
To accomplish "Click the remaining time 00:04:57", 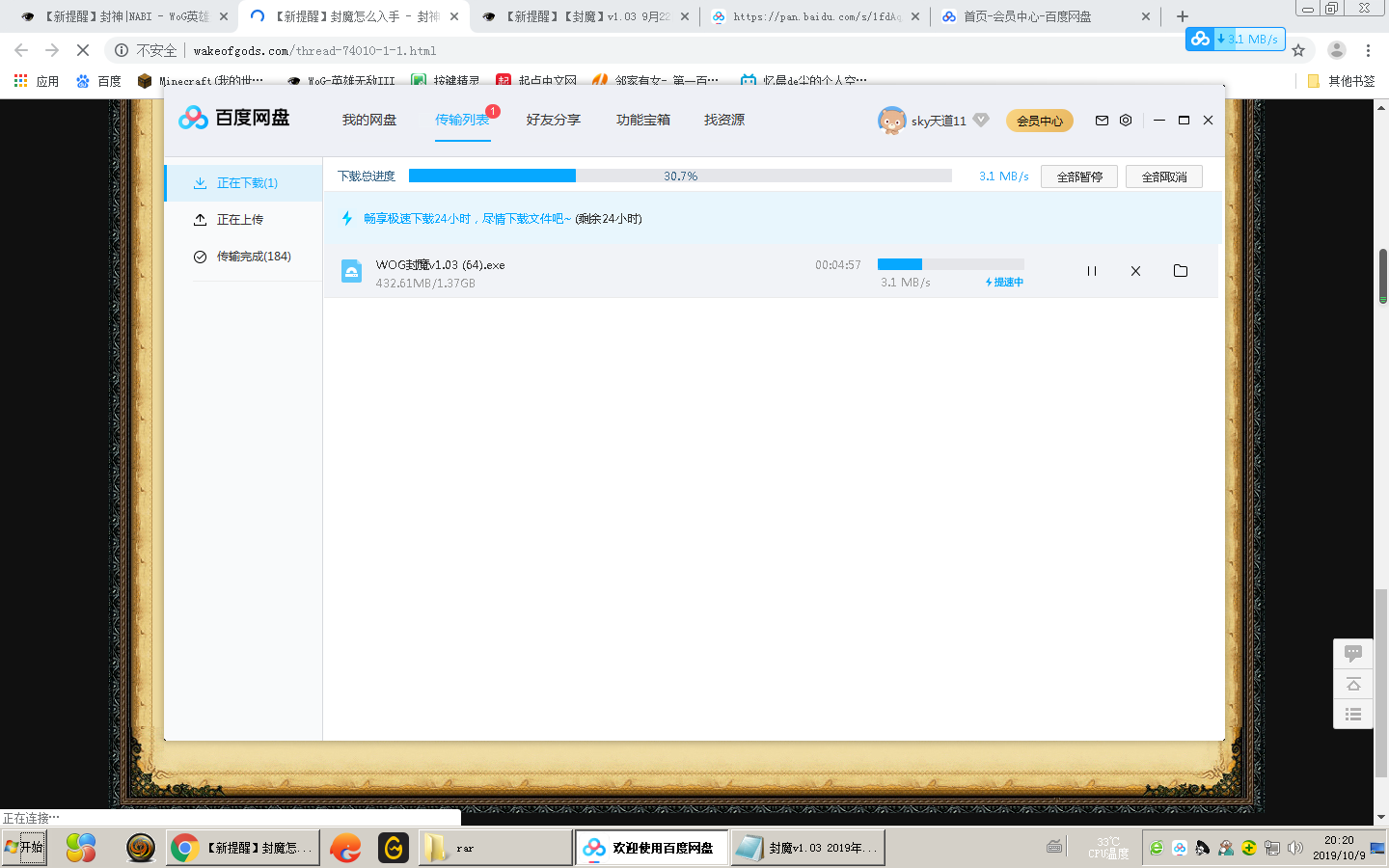I will (x=837, y=265).
